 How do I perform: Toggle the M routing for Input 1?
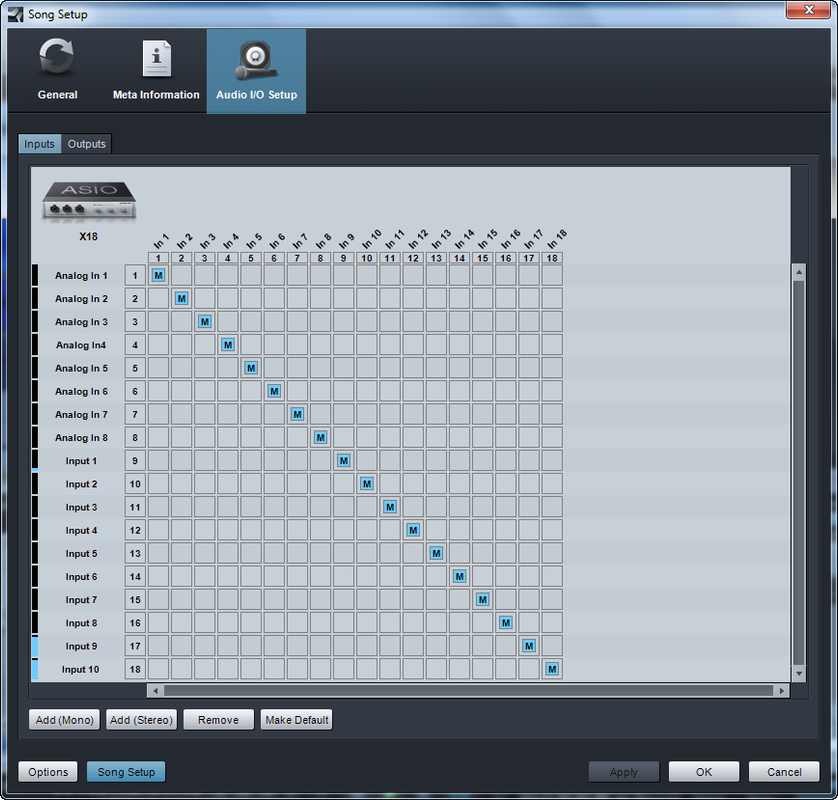[x=344, y=461]
